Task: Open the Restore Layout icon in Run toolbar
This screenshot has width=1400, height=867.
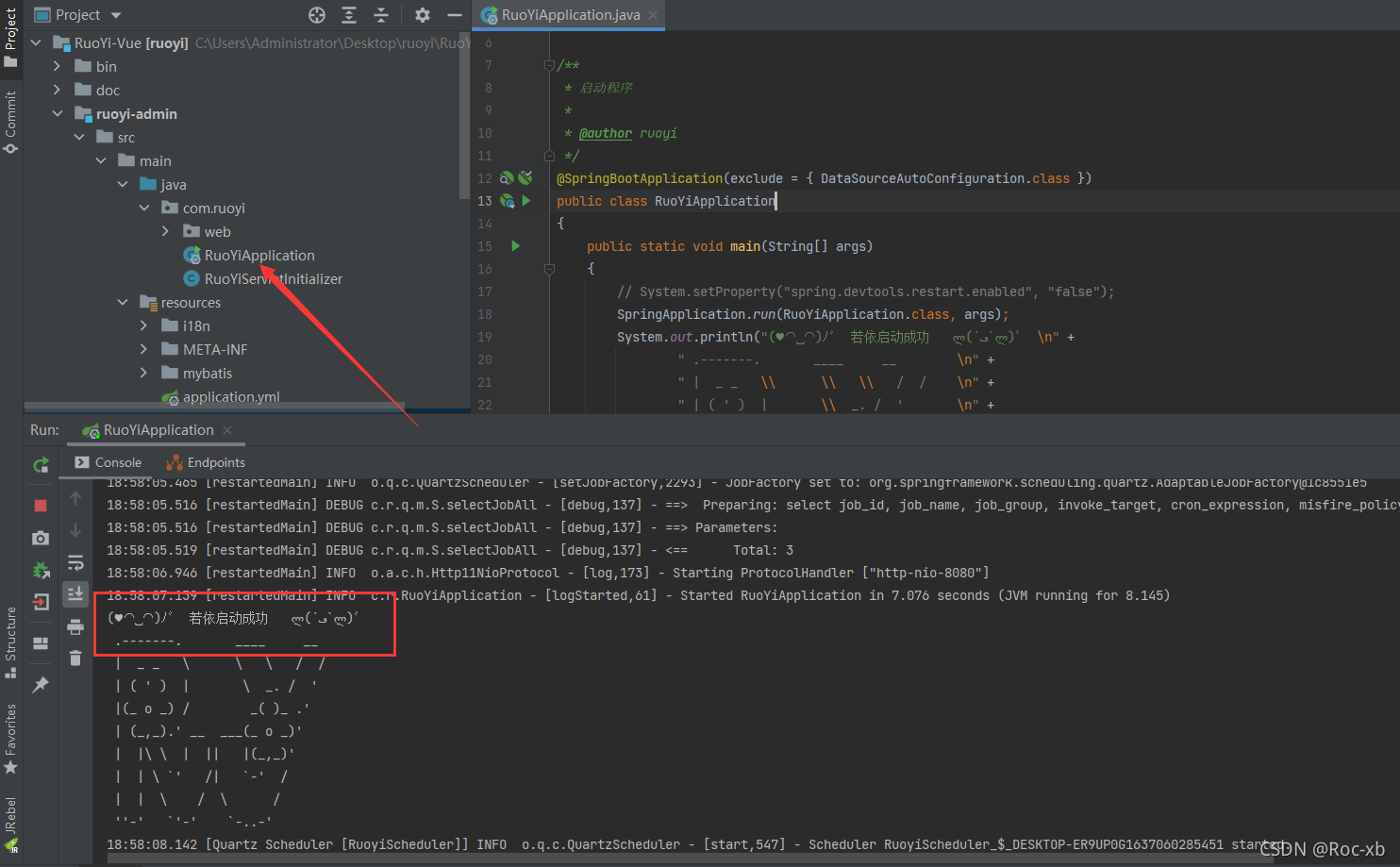Action: 41,643
